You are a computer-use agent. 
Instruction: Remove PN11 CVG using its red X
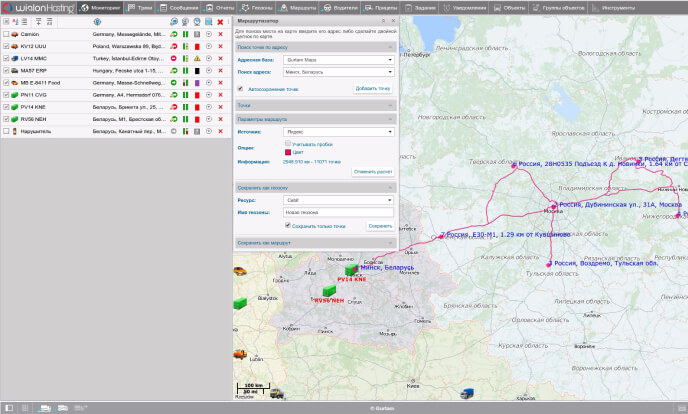point(220,95)
